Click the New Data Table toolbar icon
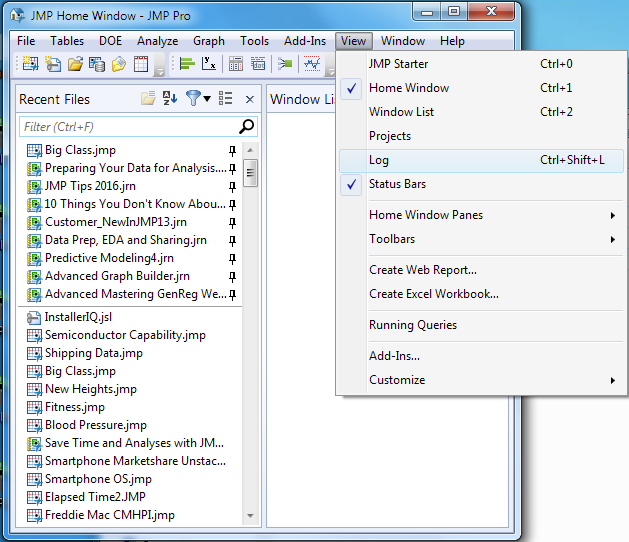 (x=30, y=64)
